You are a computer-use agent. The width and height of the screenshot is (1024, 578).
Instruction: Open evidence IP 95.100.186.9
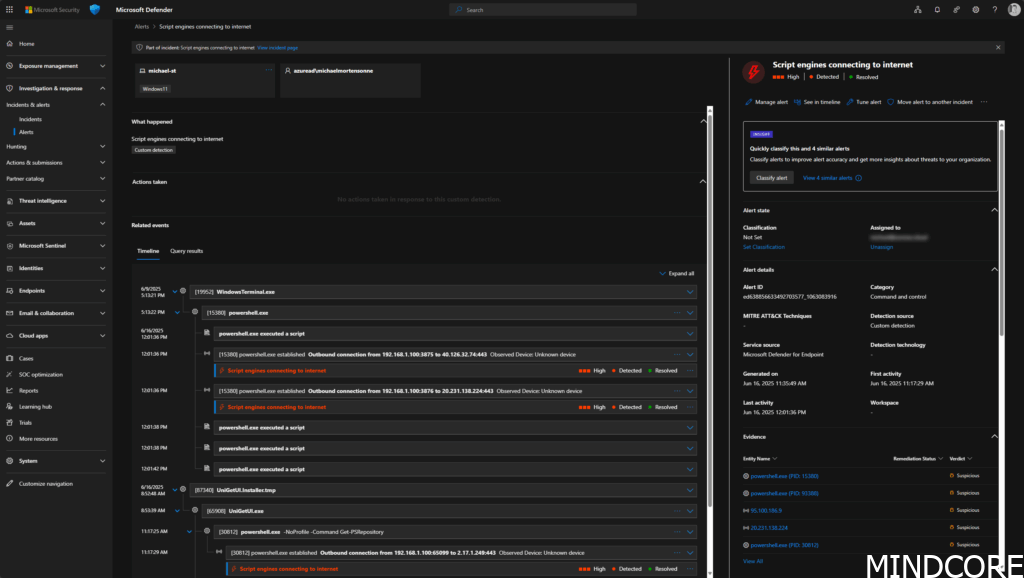point(766,511)
